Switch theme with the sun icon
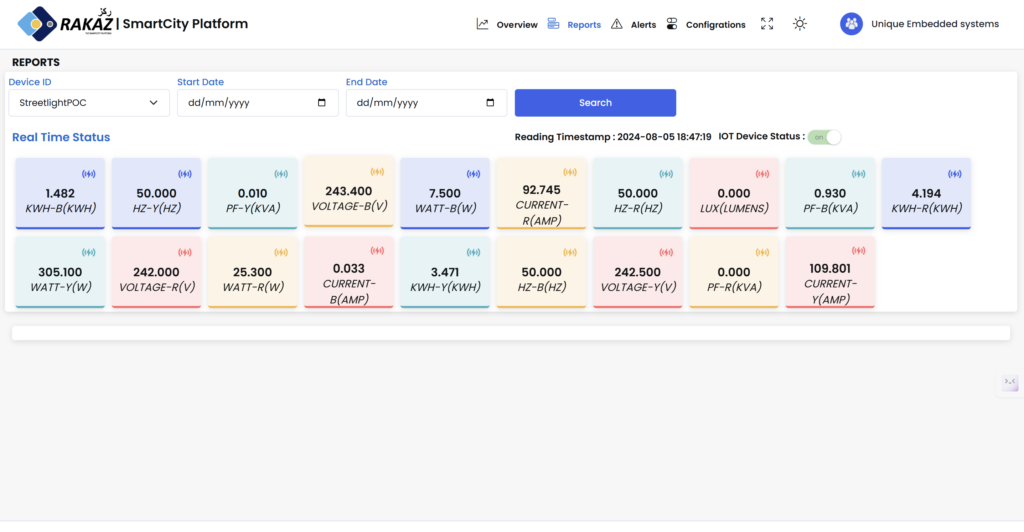 pyautogui.click(x=800, y=24)
